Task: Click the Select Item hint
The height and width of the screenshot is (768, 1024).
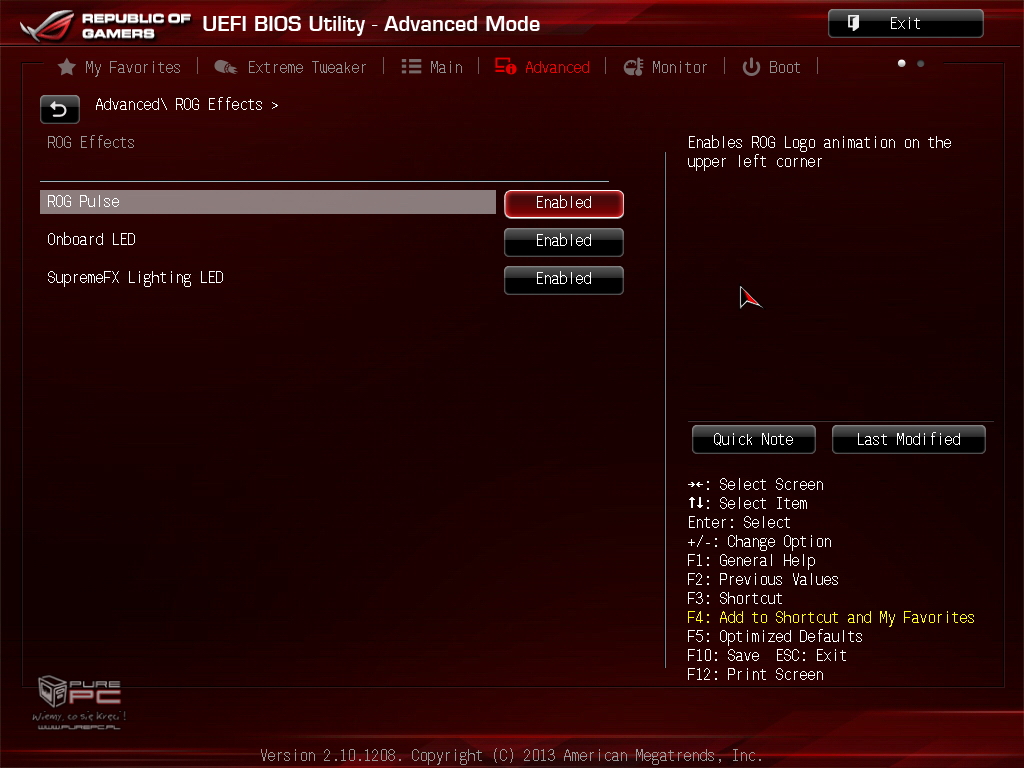Action: (748, 504)
